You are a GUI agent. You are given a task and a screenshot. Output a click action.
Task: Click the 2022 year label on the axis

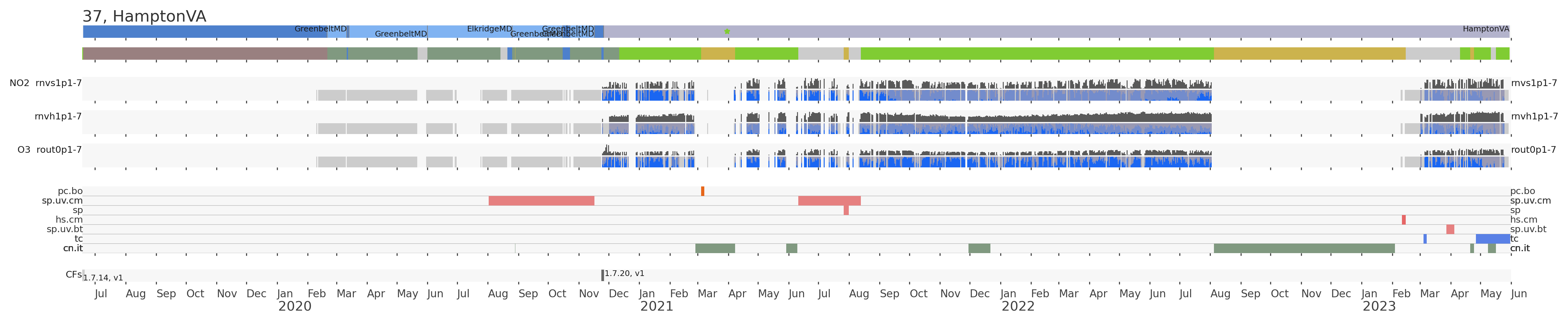pyautogui.click(x=1018, y=306)
